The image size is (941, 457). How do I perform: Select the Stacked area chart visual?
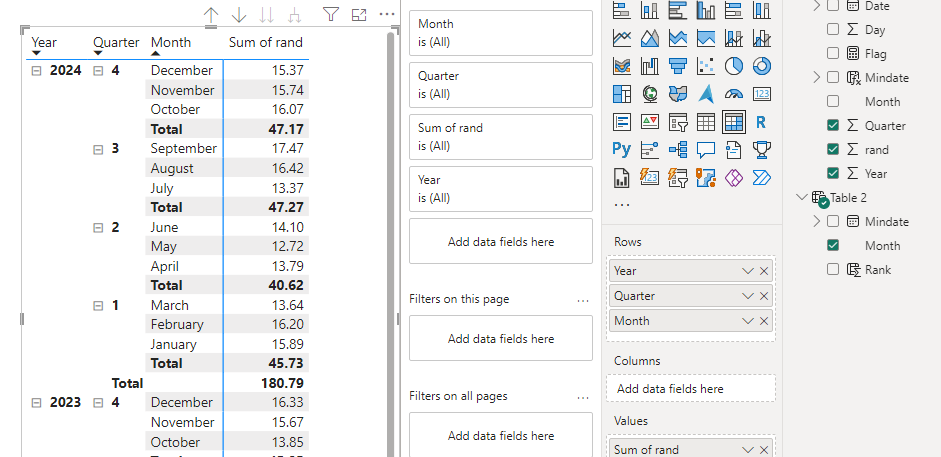click(678, 38)
